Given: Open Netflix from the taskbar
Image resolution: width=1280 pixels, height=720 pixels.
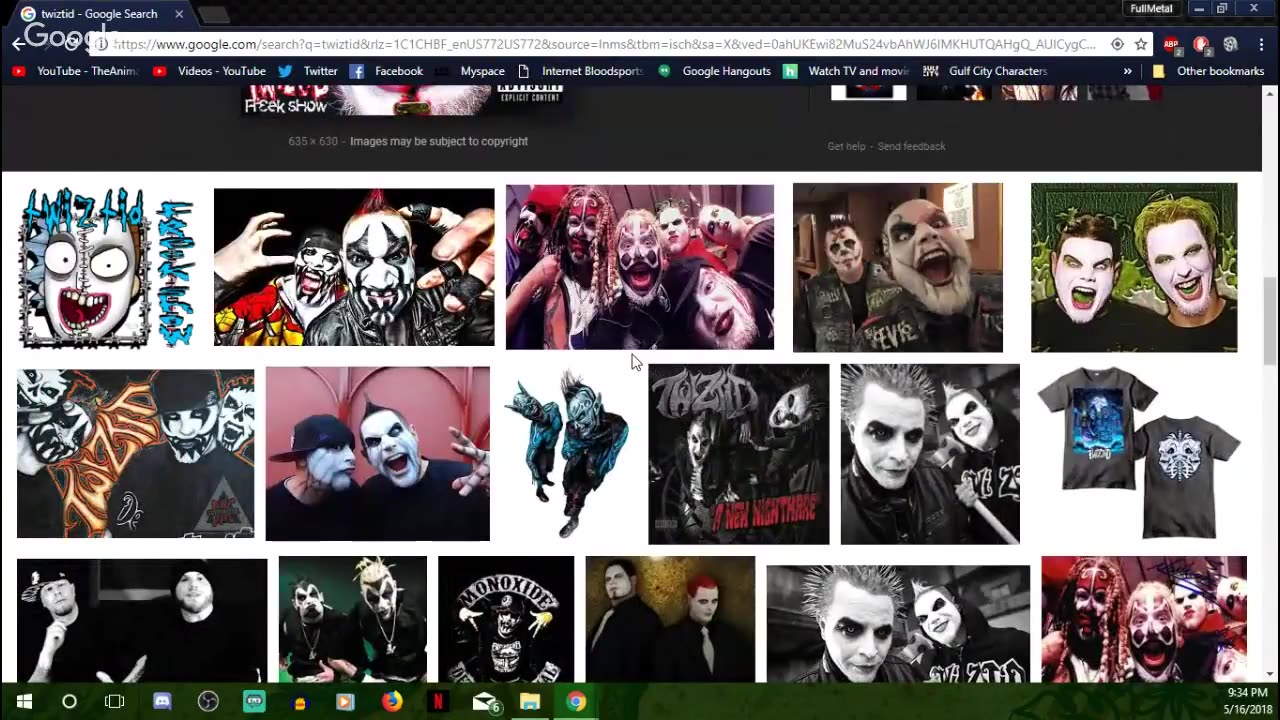Looking at the screenshot, I should pyautogui.click(x=437, y=702).
